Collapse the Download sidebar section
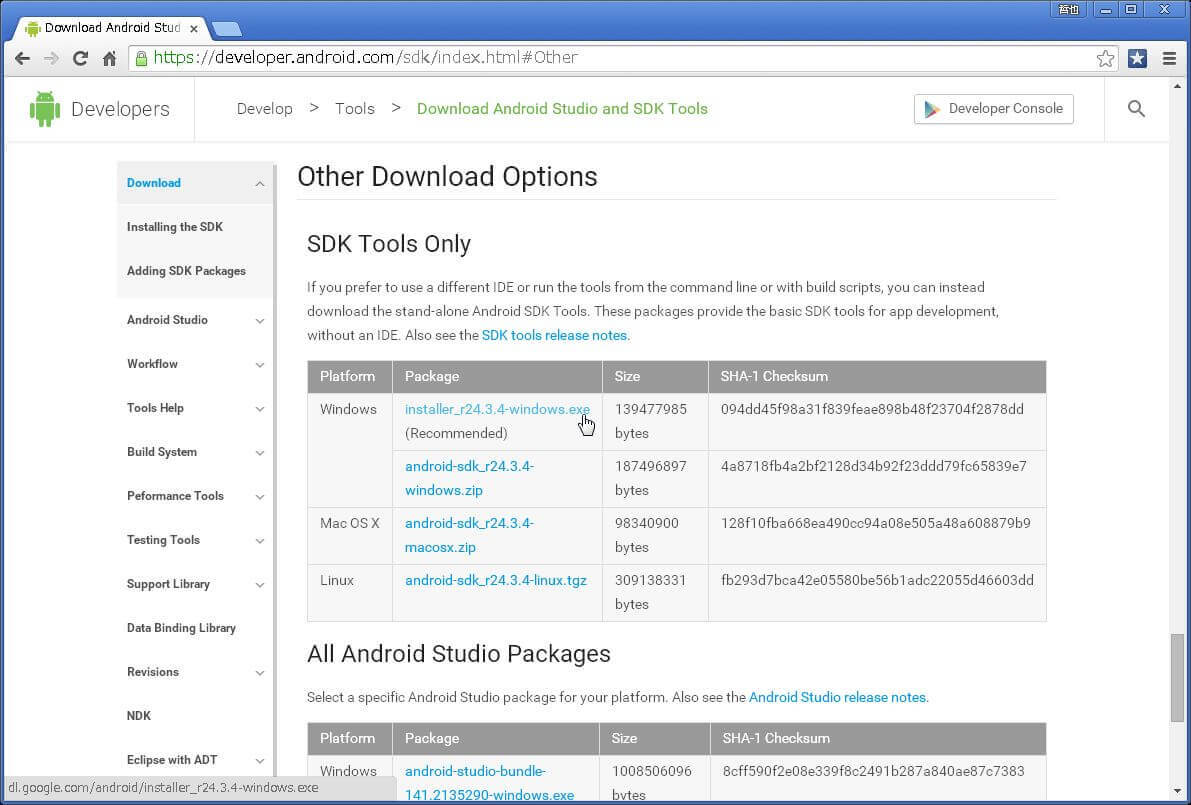Viewport: 1191px width, 805px height. (260, 184)
